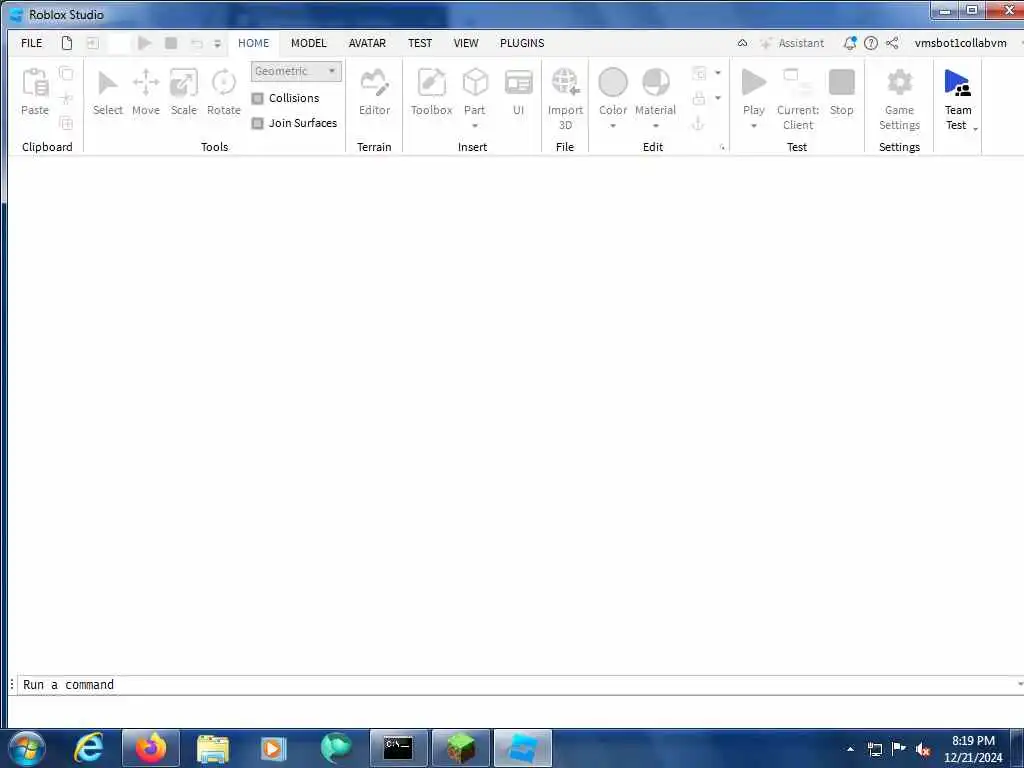Click the Group icon in the Edit section
Image resolution: width=1024 pixels, height=768 pixels.
point(699,73)
